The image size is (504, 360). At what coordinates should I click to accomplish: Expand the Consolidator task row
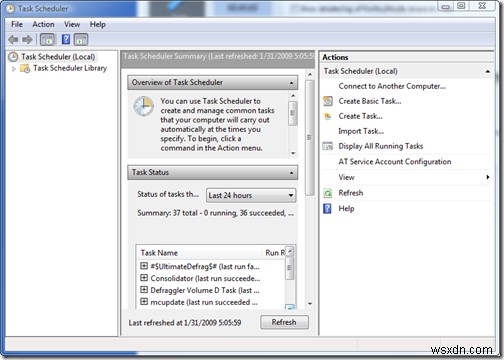click(144, 278)
